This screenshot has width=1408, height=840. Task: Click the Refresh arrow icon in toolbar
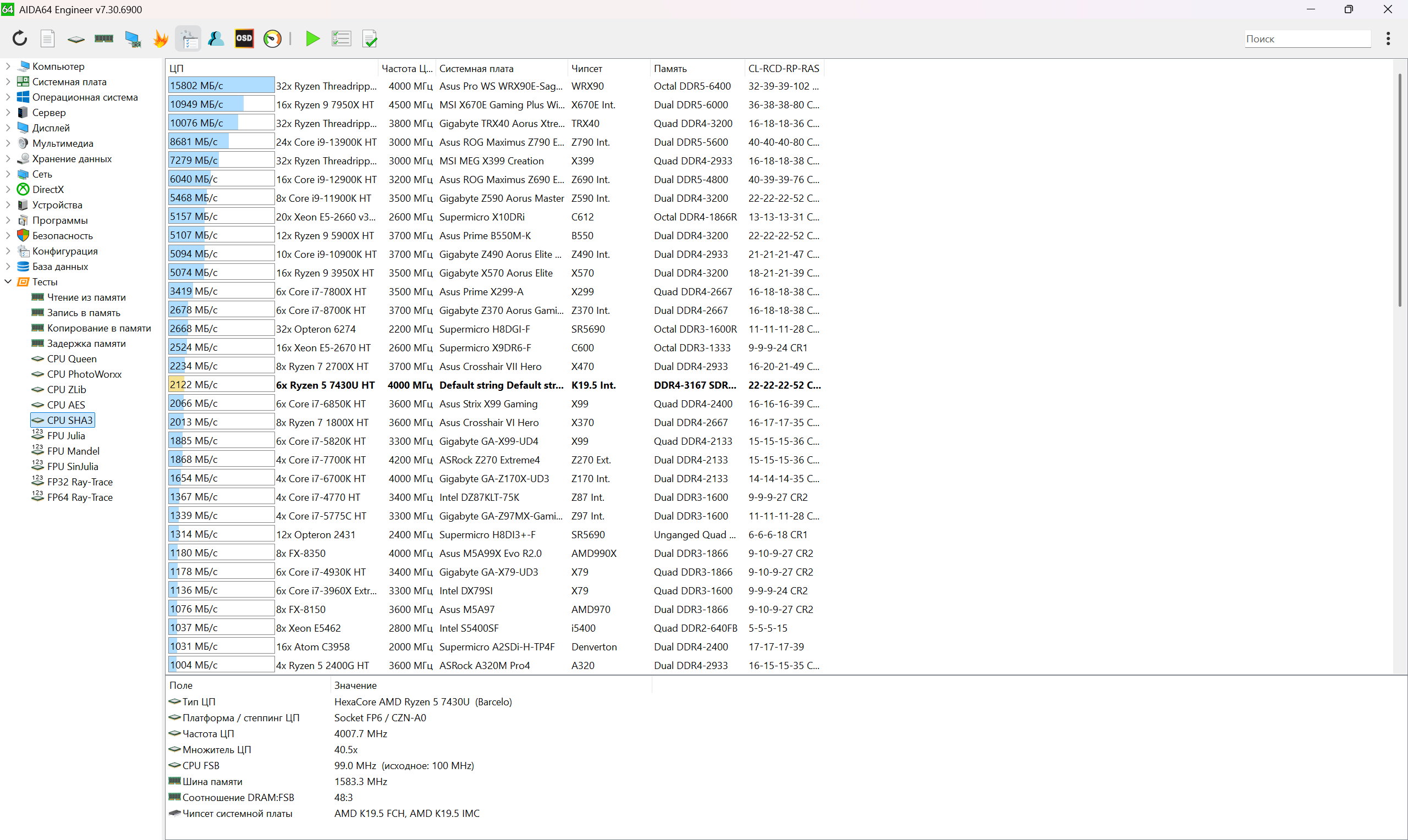(20, 38)
